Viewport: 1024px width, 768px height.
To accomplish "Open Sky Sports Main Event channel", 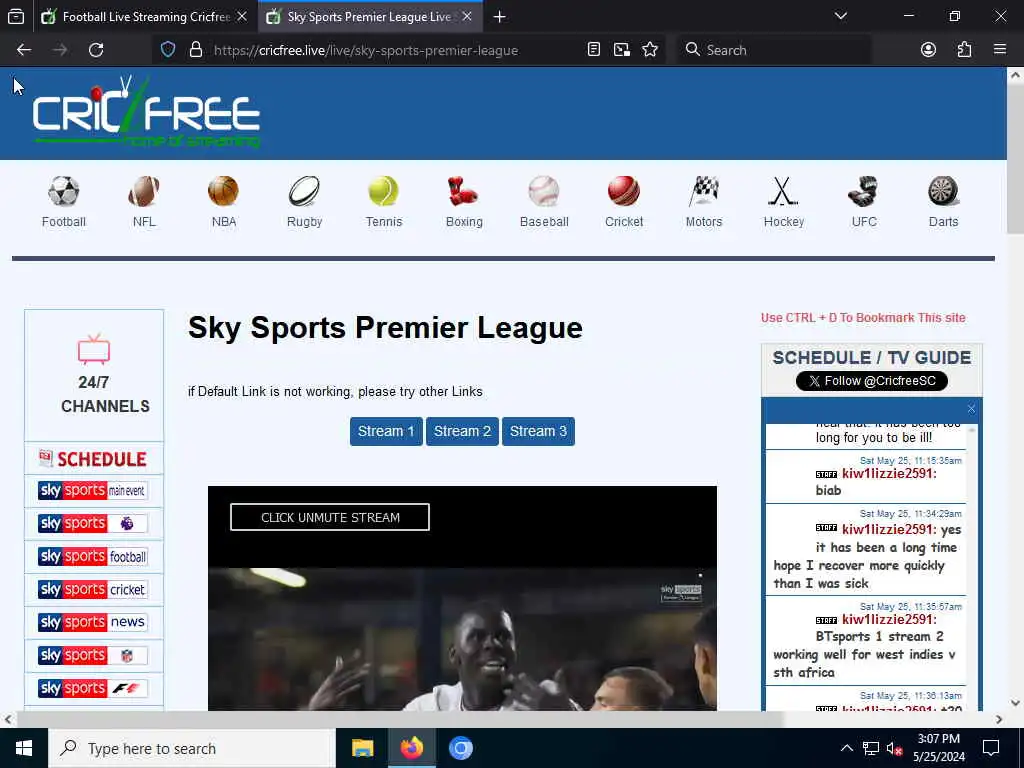I will click(93, 490).
